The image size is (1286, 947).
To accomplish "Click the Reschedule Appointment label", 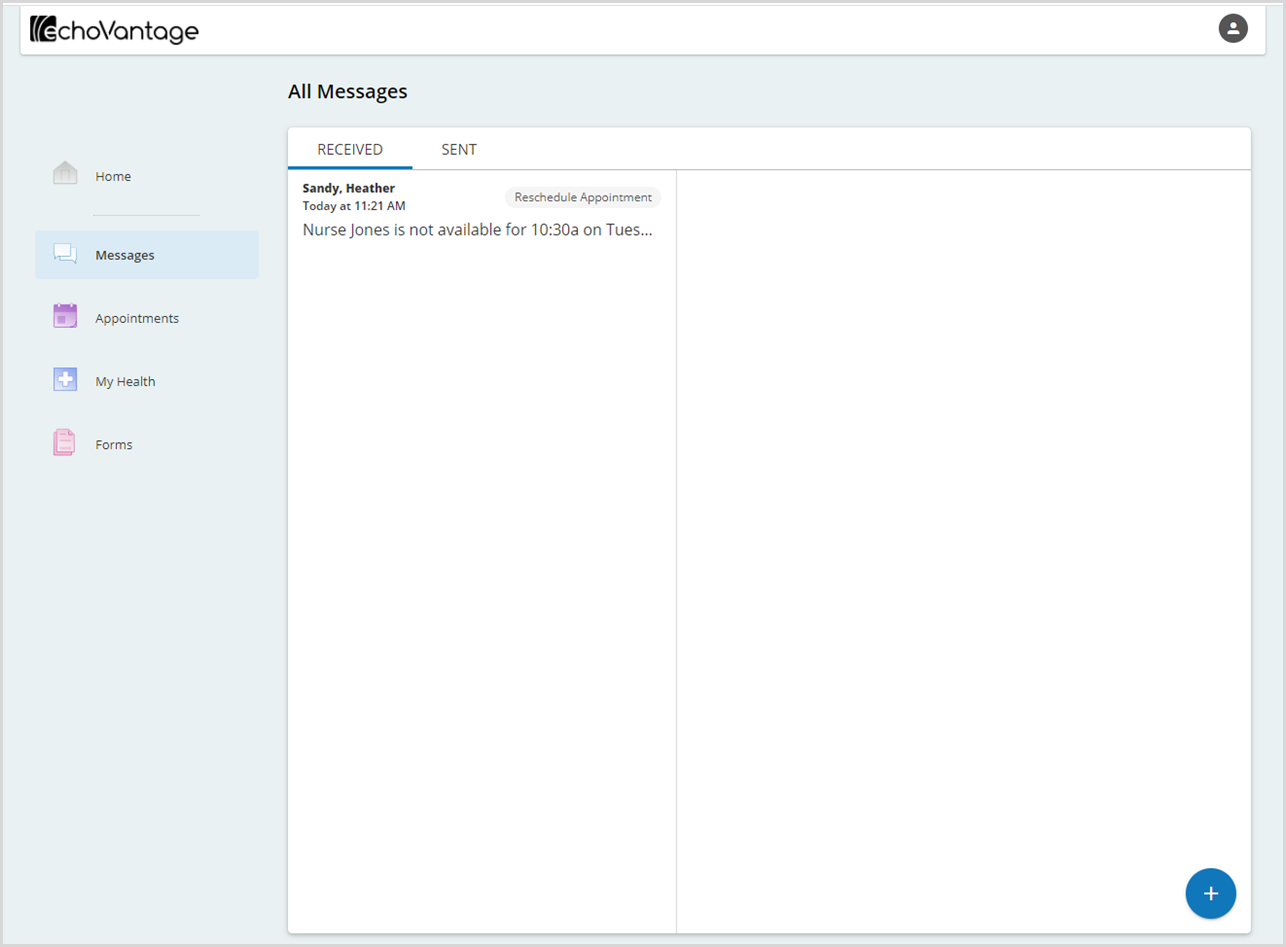I will (583, 197).
